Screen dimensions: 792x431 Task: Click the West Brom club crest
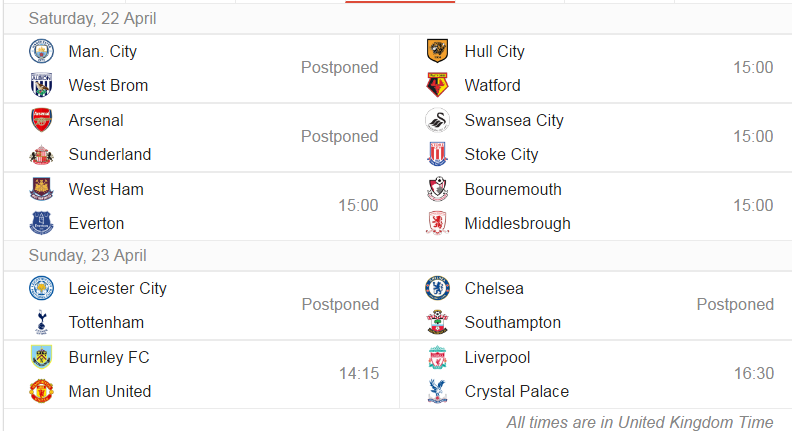[x=41, y=85]
